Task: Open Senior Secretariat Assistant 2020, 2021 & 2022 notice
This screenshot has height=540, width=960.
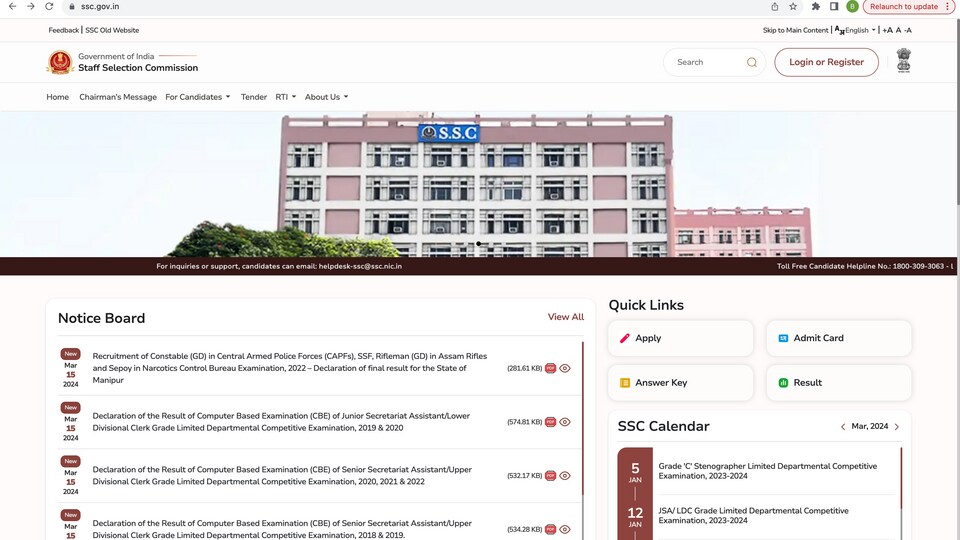Action: (x=282, y=476)
